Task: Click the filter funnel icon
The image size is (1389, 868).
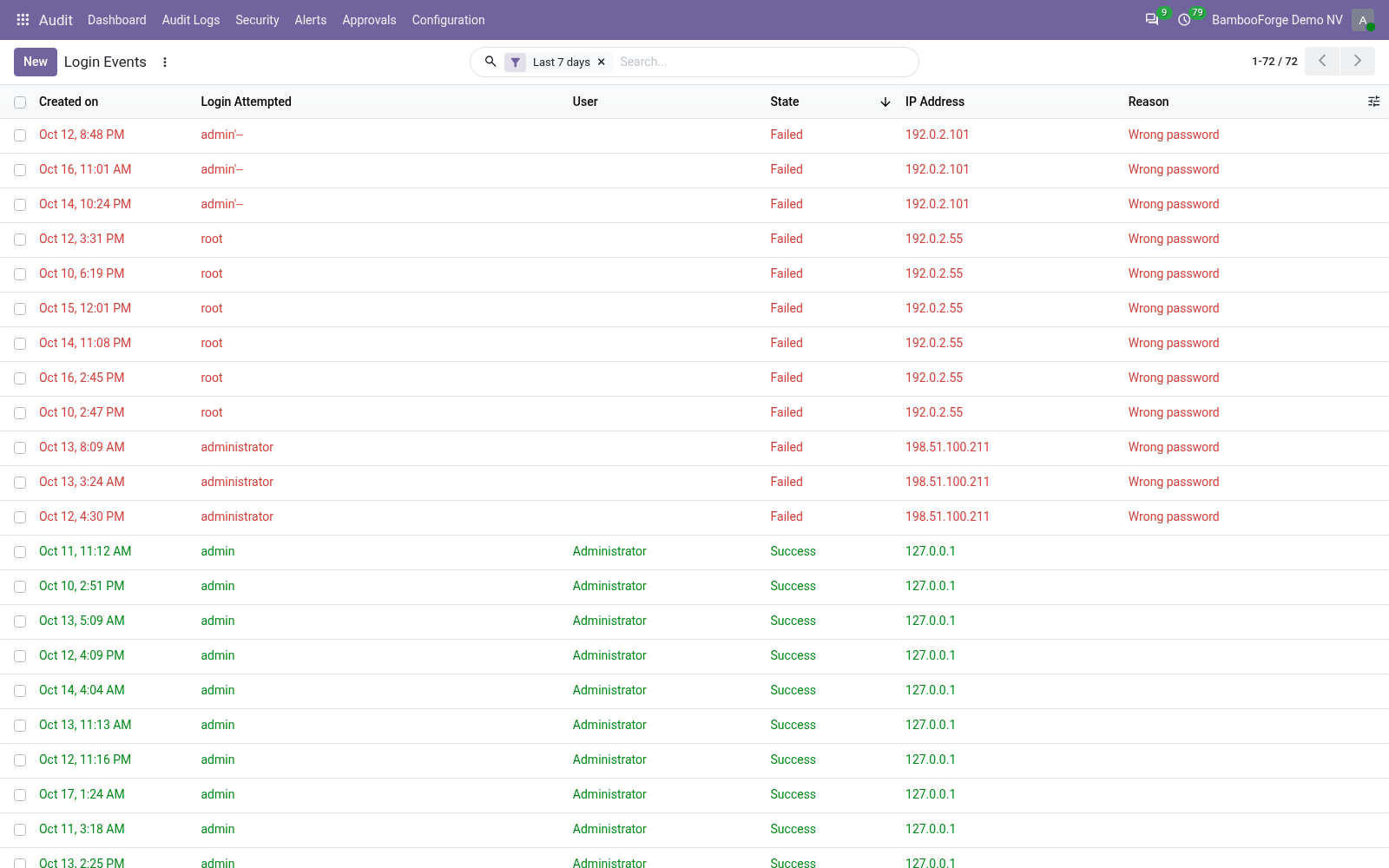Action: coord(516,62)
